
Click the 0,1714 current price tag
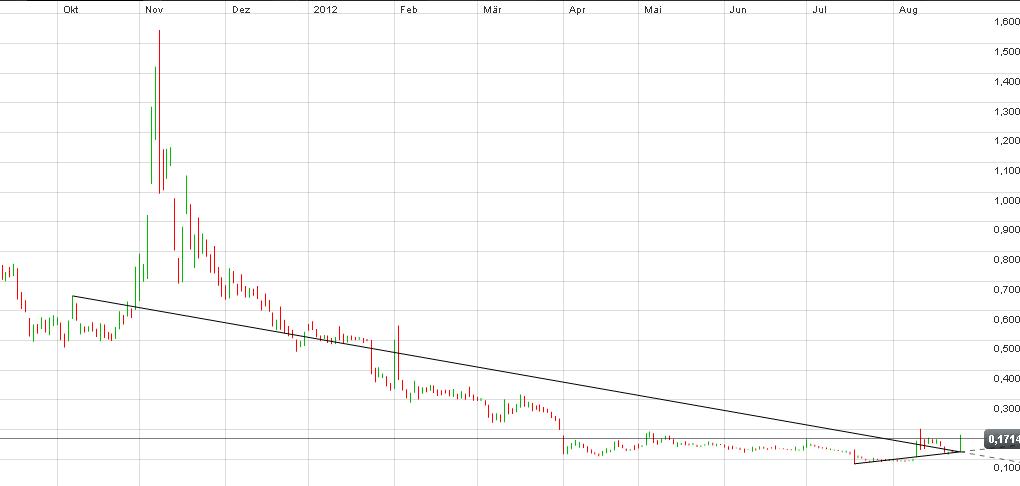coord(1001,439)
